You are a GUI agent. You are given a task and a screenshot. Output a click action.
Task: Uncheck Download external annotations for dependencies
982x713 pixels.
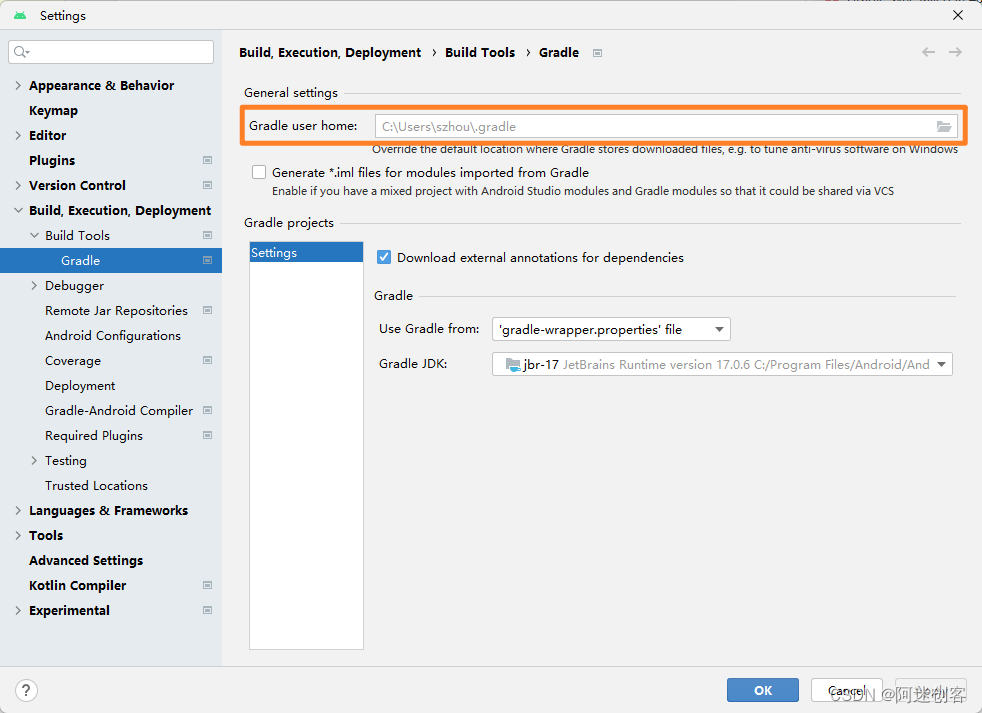384,257
